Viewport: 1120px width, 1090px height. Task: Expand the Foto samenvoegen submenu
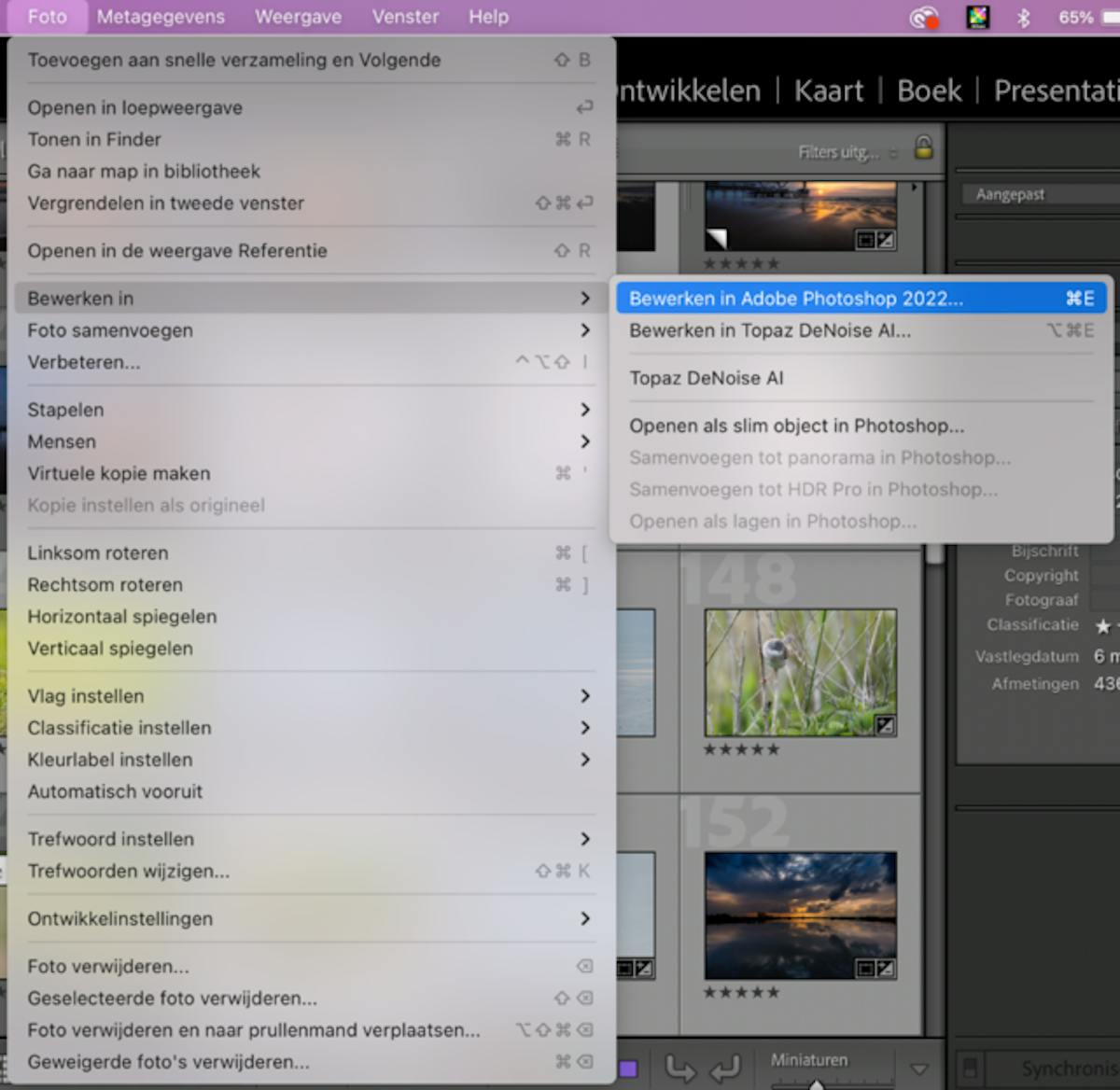pos(311,329)
